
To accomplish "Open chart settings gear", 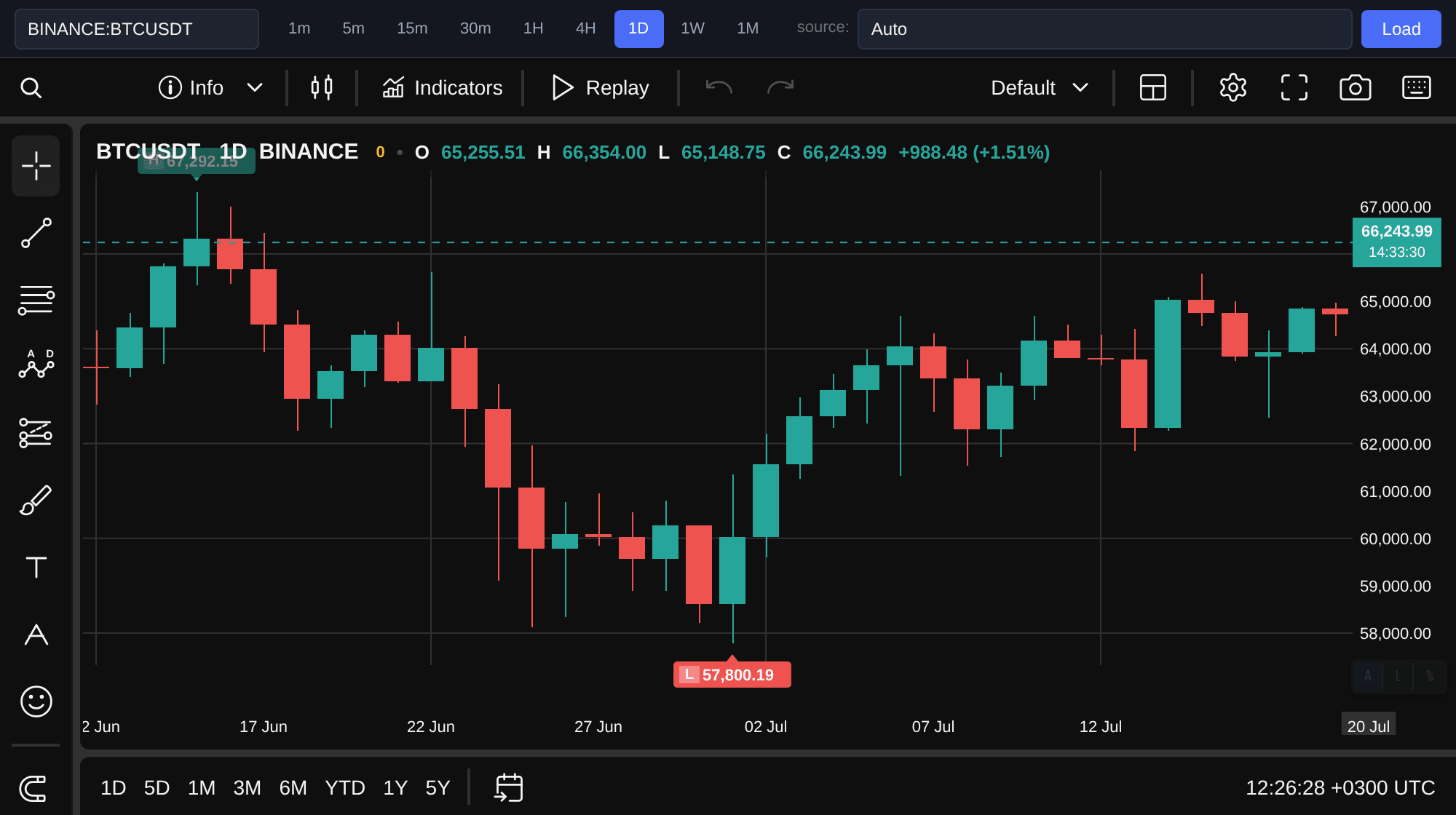I will [x=1233, y=88].
